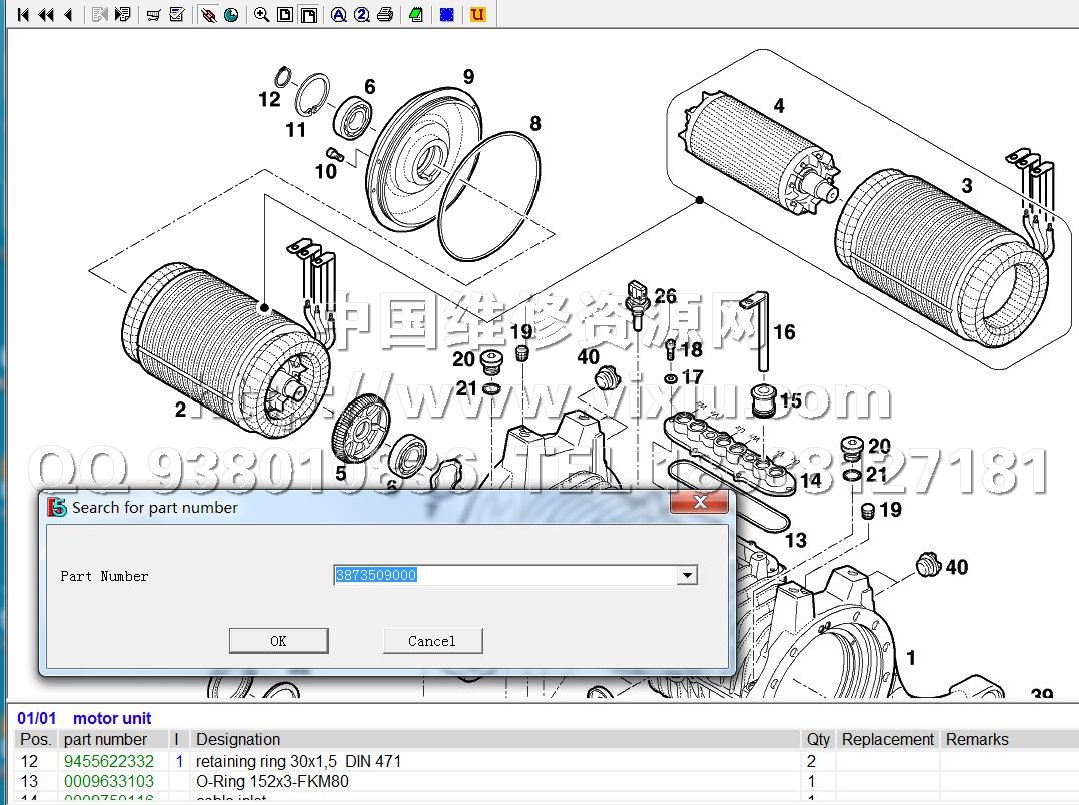Open the checklist form icon
Image resolution: width=1079 pixels, height=805 pixels.
click(177, 14)
